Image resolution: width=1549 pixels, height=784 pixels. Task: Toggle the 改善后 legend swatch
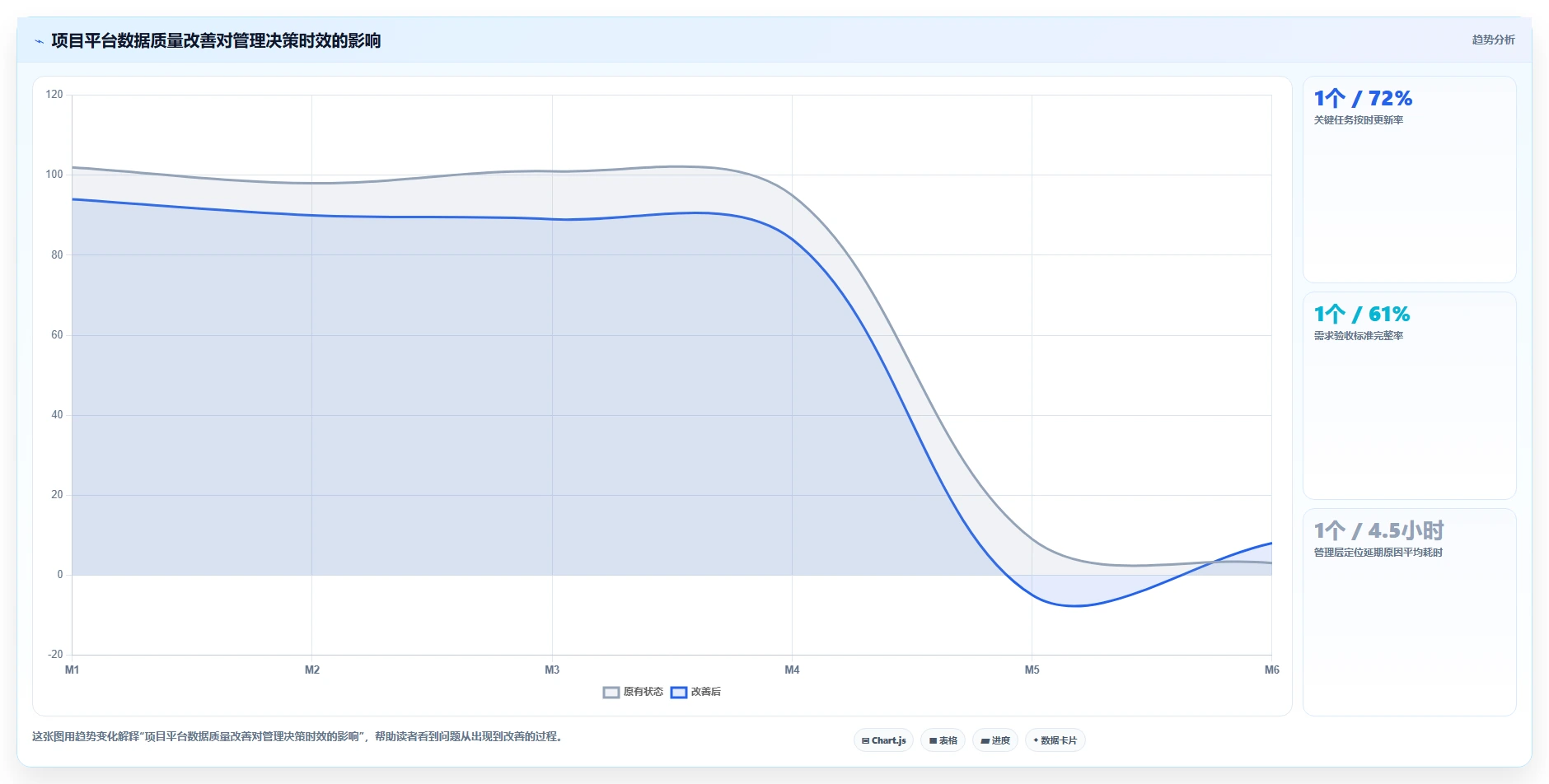(678, 693)
